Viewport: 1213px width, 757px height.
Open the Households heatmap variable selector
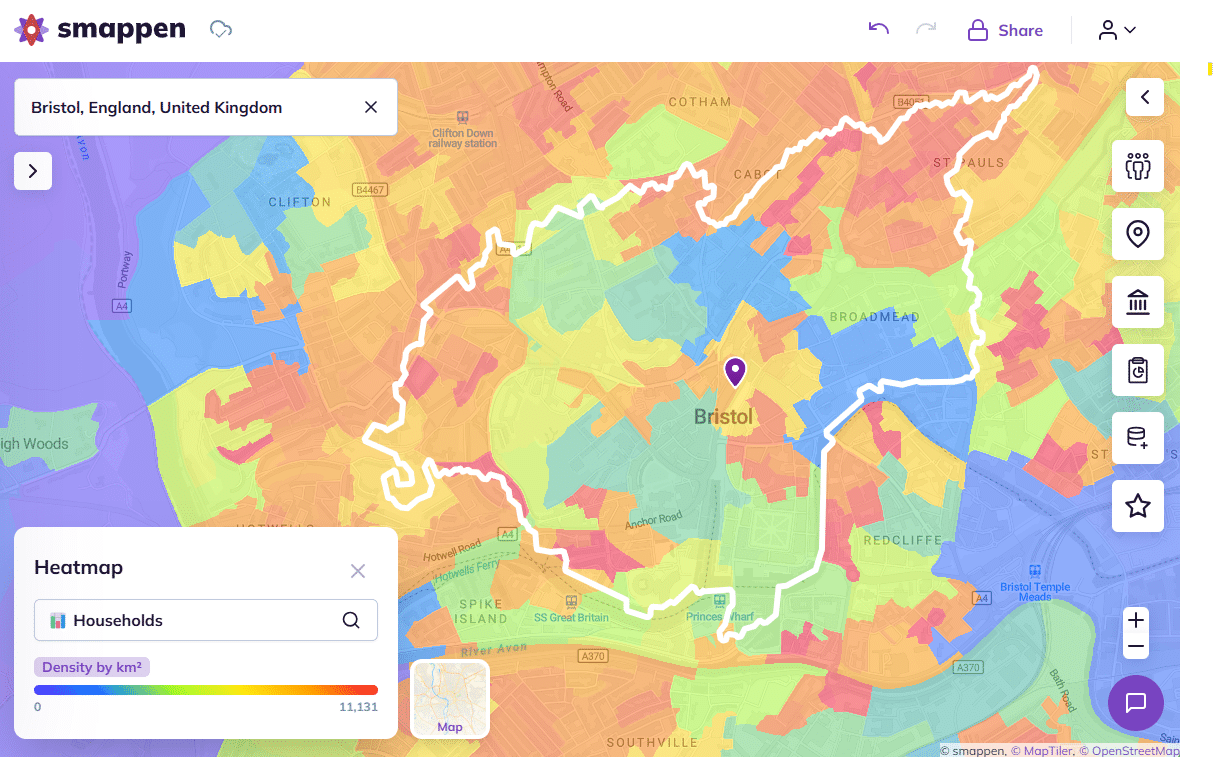pos(205,620)
